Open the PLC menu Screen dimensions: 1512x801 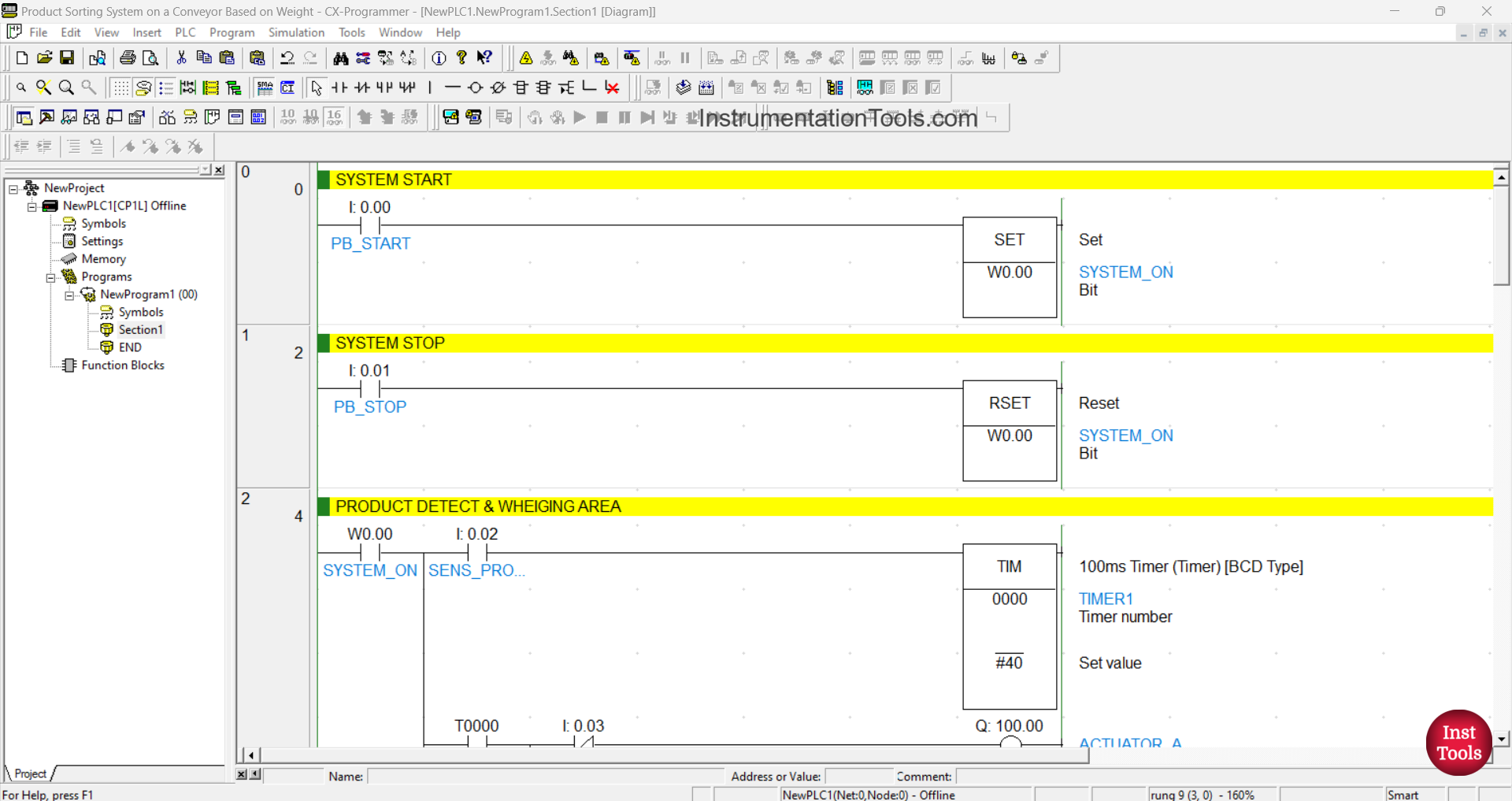(x=185, y=32)
